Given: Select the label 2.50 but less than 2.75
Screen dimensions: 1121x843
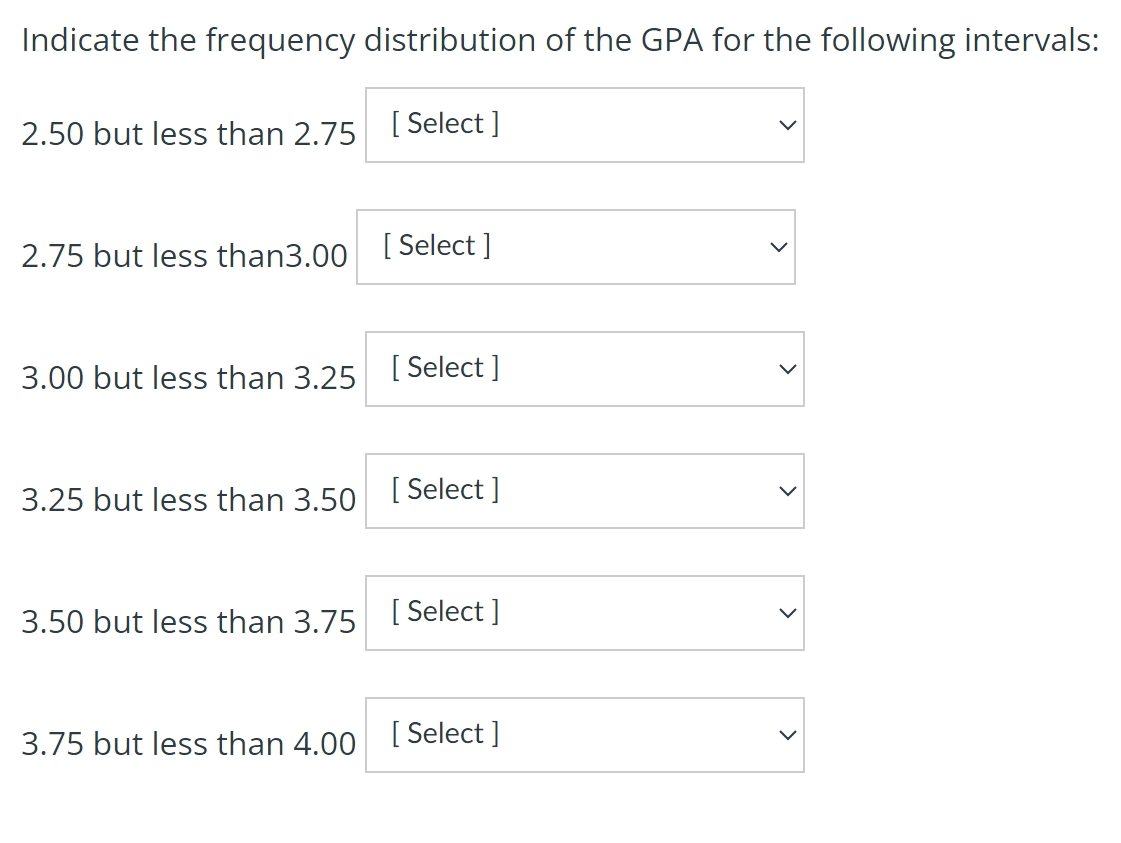Looking at the screenshot, I should (188, 133).
